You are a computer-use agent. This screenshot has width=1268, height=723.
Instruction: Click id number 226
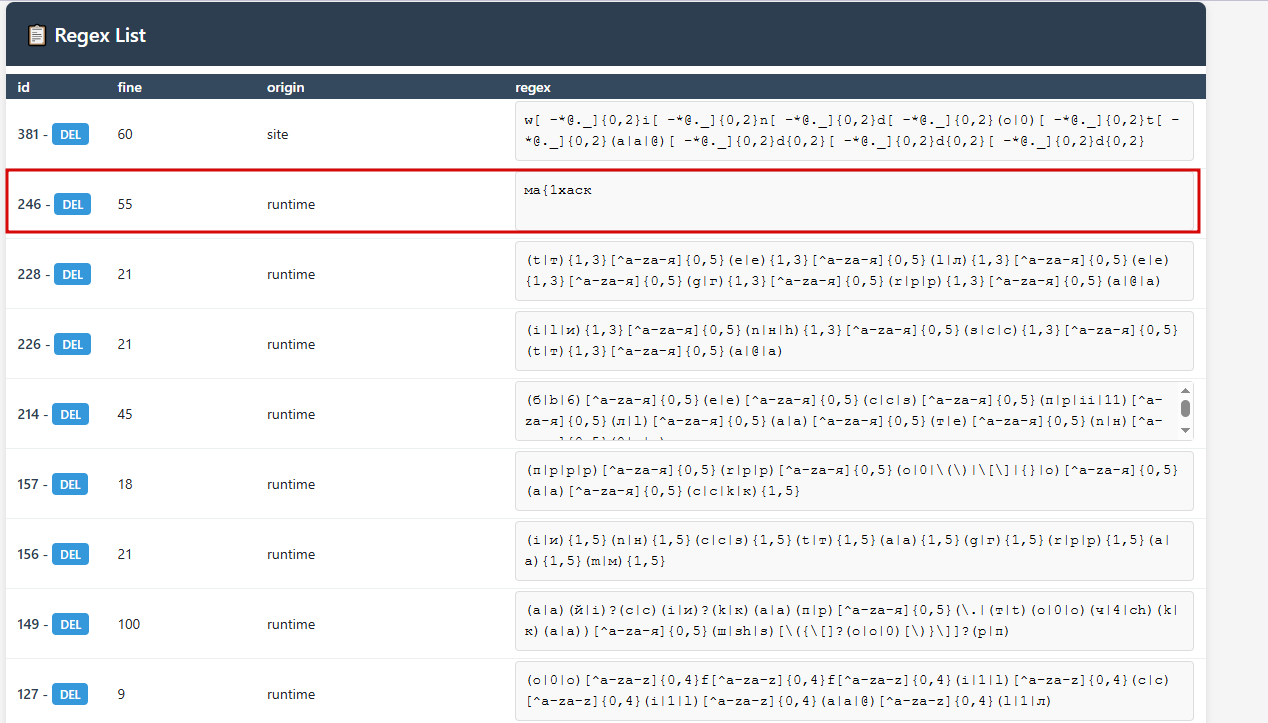tap(29, 344)
